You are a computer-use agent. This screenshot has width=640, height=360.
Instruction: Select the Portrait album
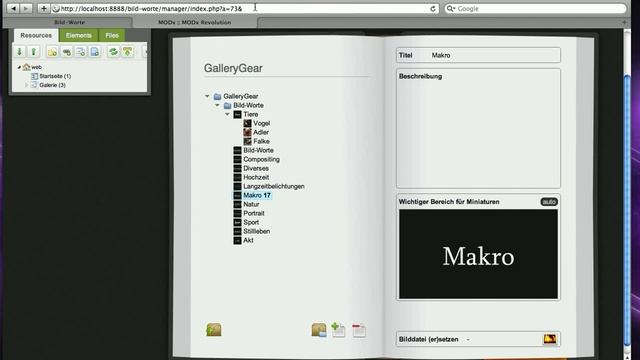tap(254, 213)
